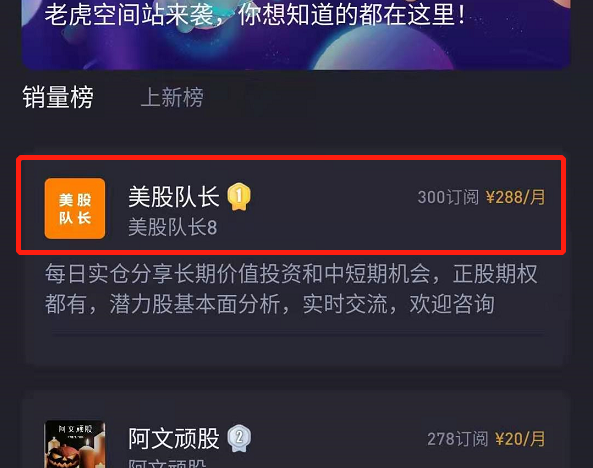593x468 pixels.
Task: Switch to the 上新榜 tab
Action: pos(172,97)
